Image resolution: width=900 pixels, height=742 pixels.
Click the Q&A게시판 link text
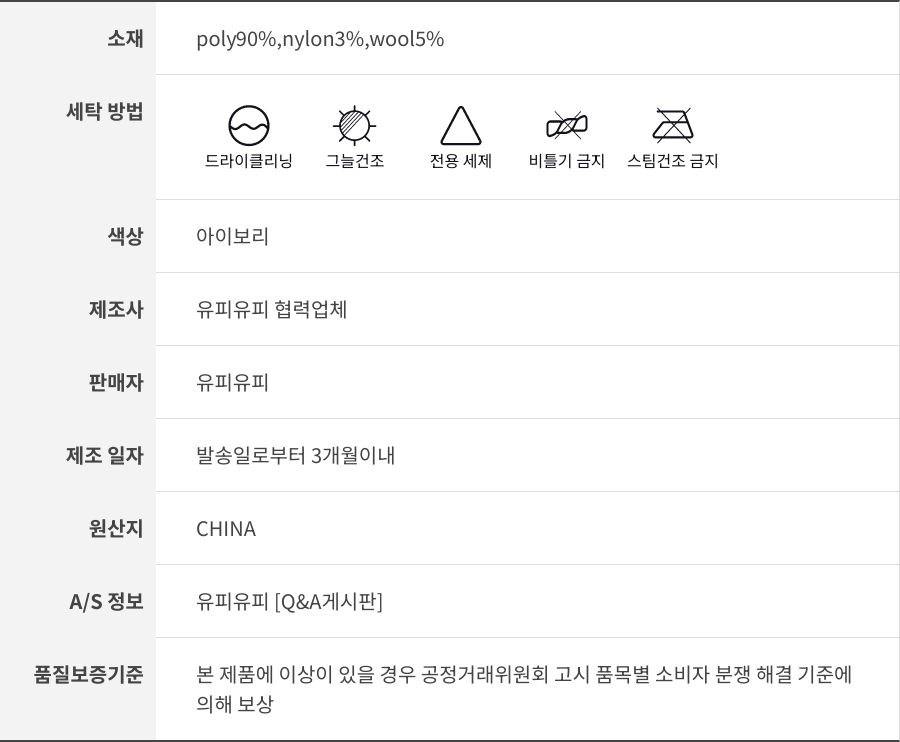[329, 602]
